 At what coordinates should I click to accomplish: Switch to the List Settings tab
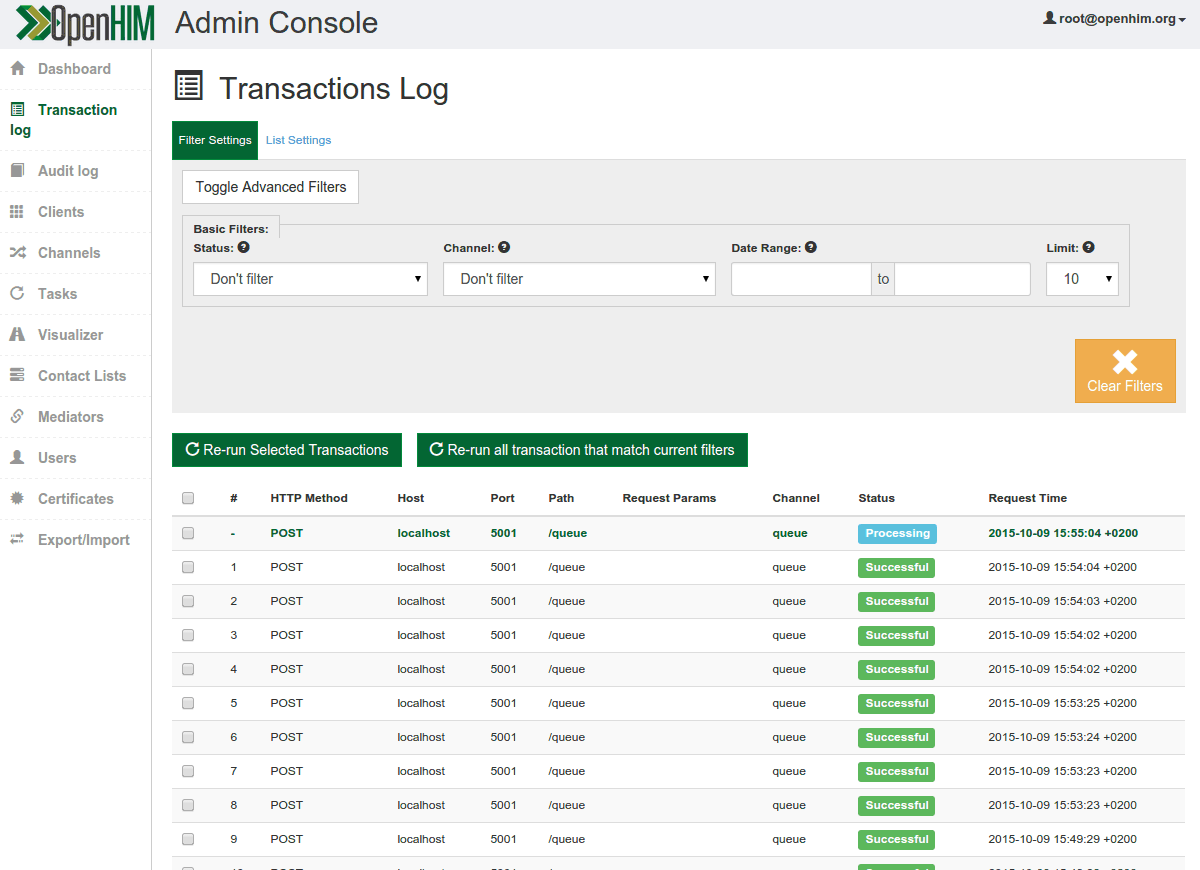pyautogui.click(x=298, y=140)
